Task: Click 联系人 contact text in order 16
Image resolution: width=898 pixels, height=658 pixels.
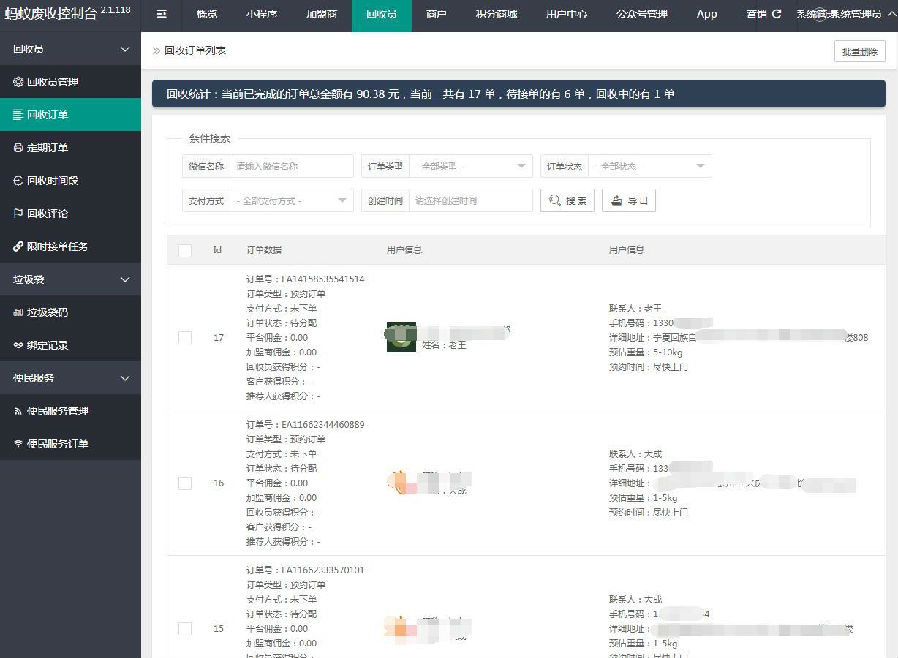Action: coord(635,454)
